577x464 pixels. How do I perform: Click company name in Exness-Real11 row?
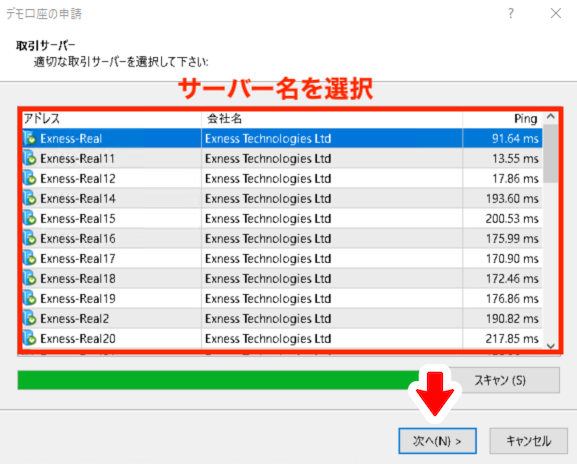(268, 159)
